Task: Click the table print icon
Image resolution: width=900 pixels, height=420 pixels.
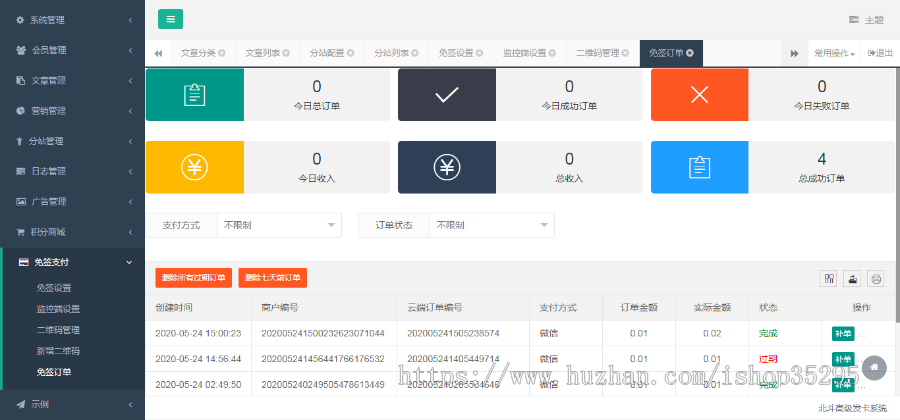Action: [x=875, y=278]
